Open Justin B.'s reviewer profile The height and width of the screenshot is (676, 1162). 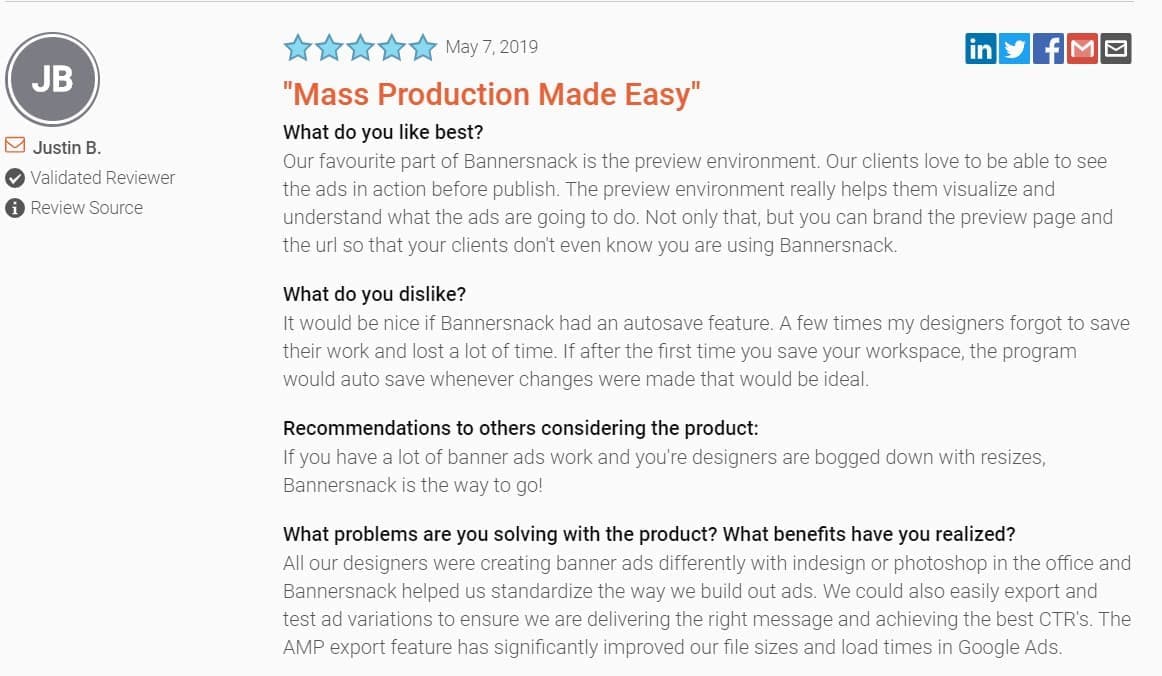point(68,146)
